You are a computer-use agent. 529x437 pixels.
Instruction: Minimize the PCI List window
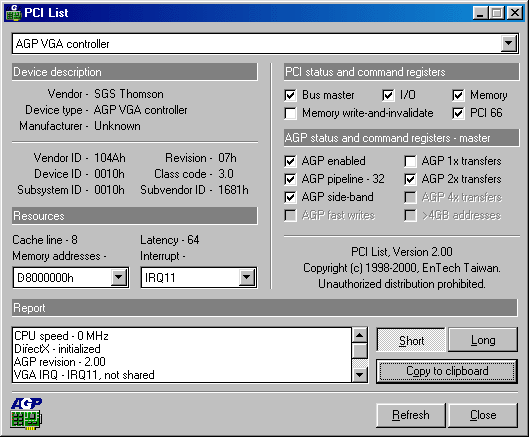(x=480, y=13)
